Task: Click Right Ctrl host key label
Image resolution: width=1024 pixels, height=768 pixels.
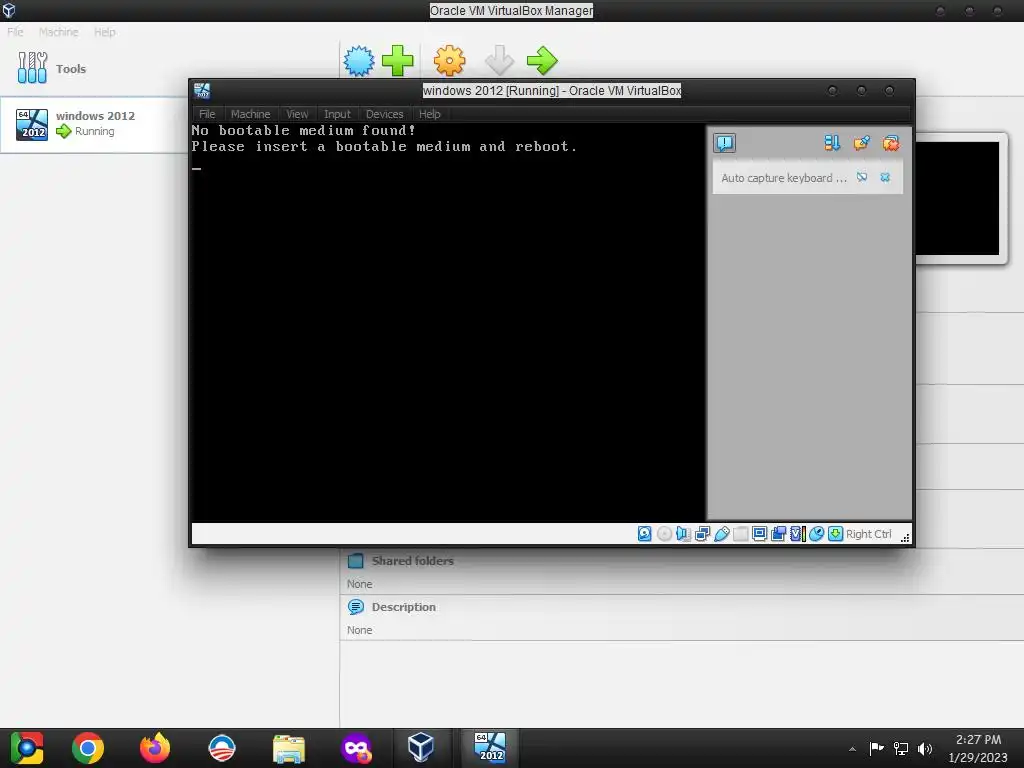Action: 869,534
